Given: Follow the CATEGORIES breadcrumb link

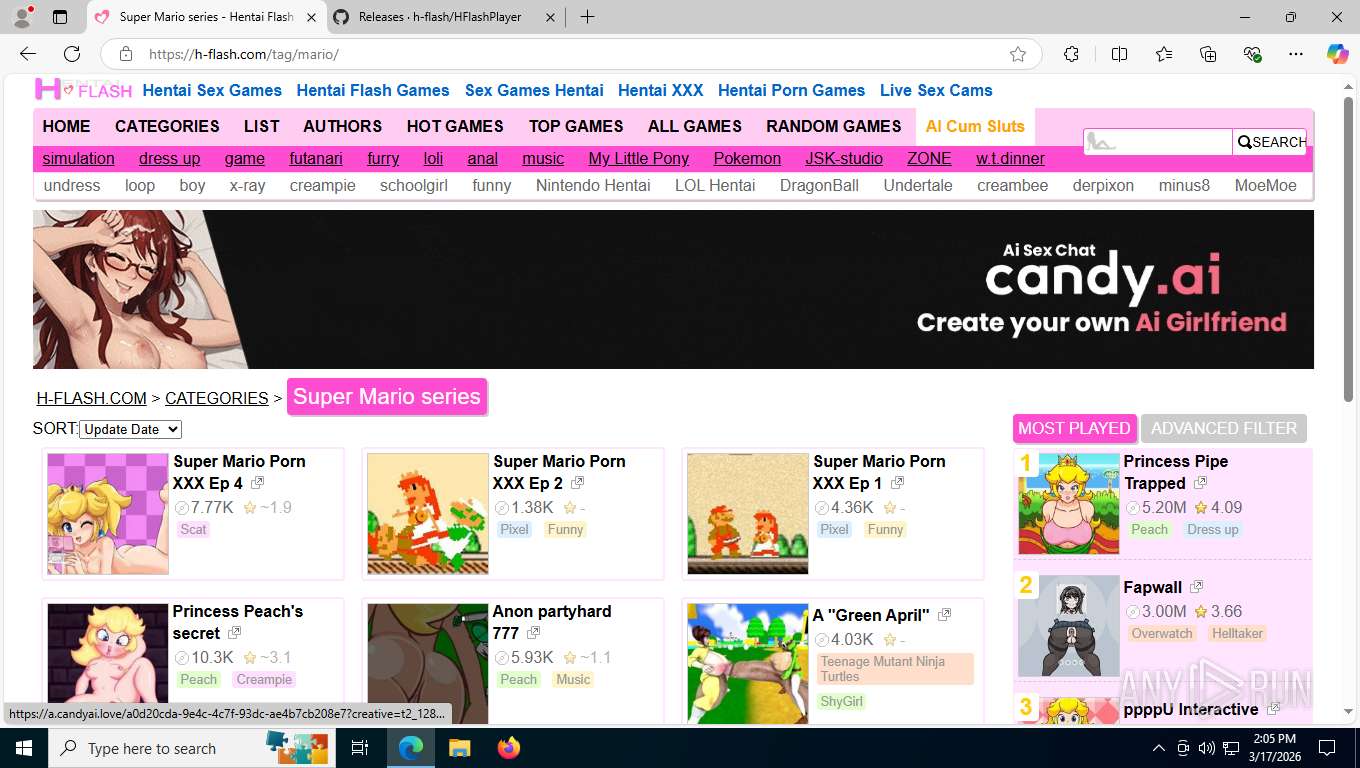Looking at the screenshot, I should coord(217,398).
